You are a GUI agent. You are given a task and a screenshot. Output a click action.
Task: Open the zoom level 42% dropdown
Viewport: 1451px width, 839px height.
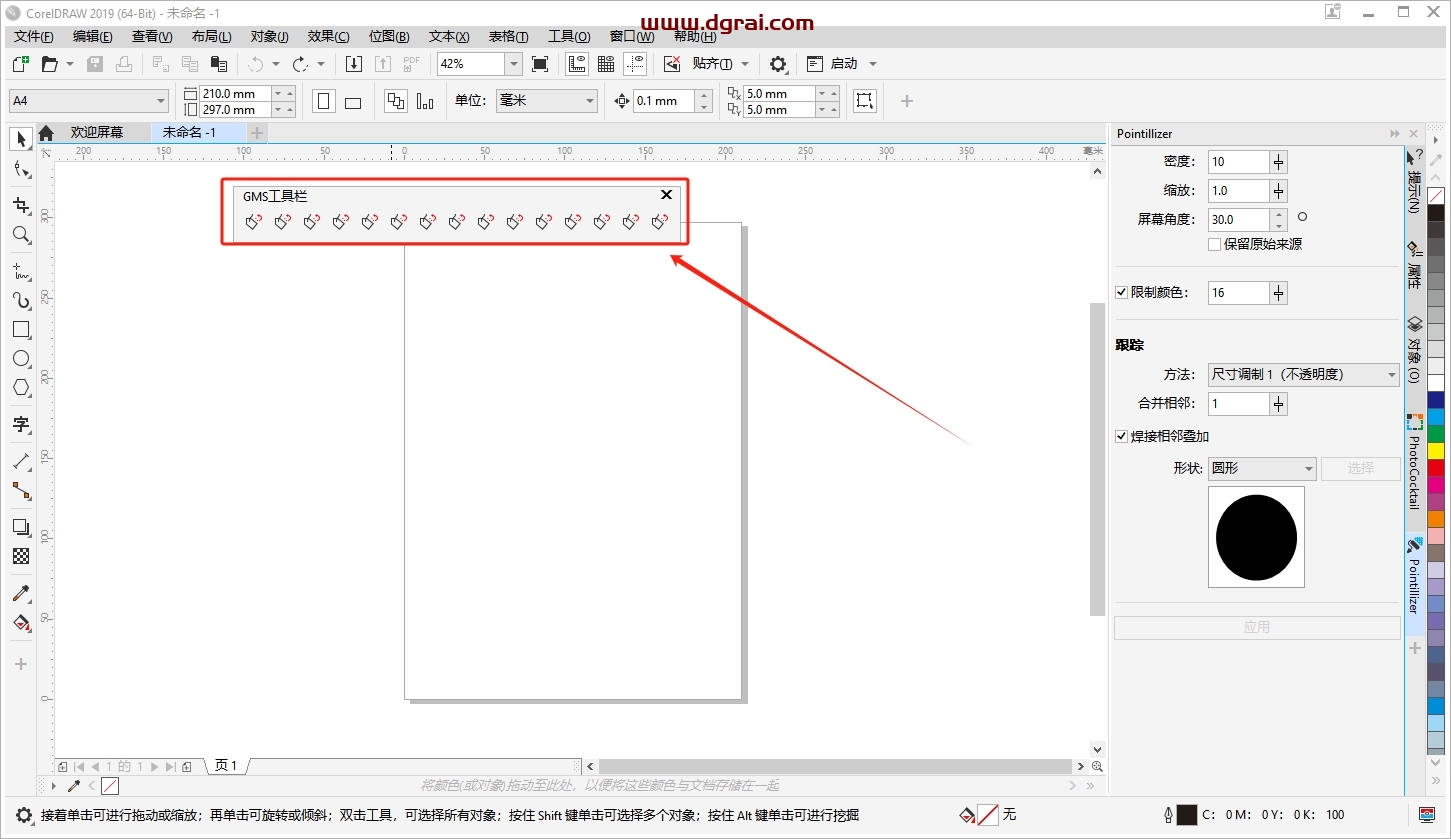click(x=514, y=64)
